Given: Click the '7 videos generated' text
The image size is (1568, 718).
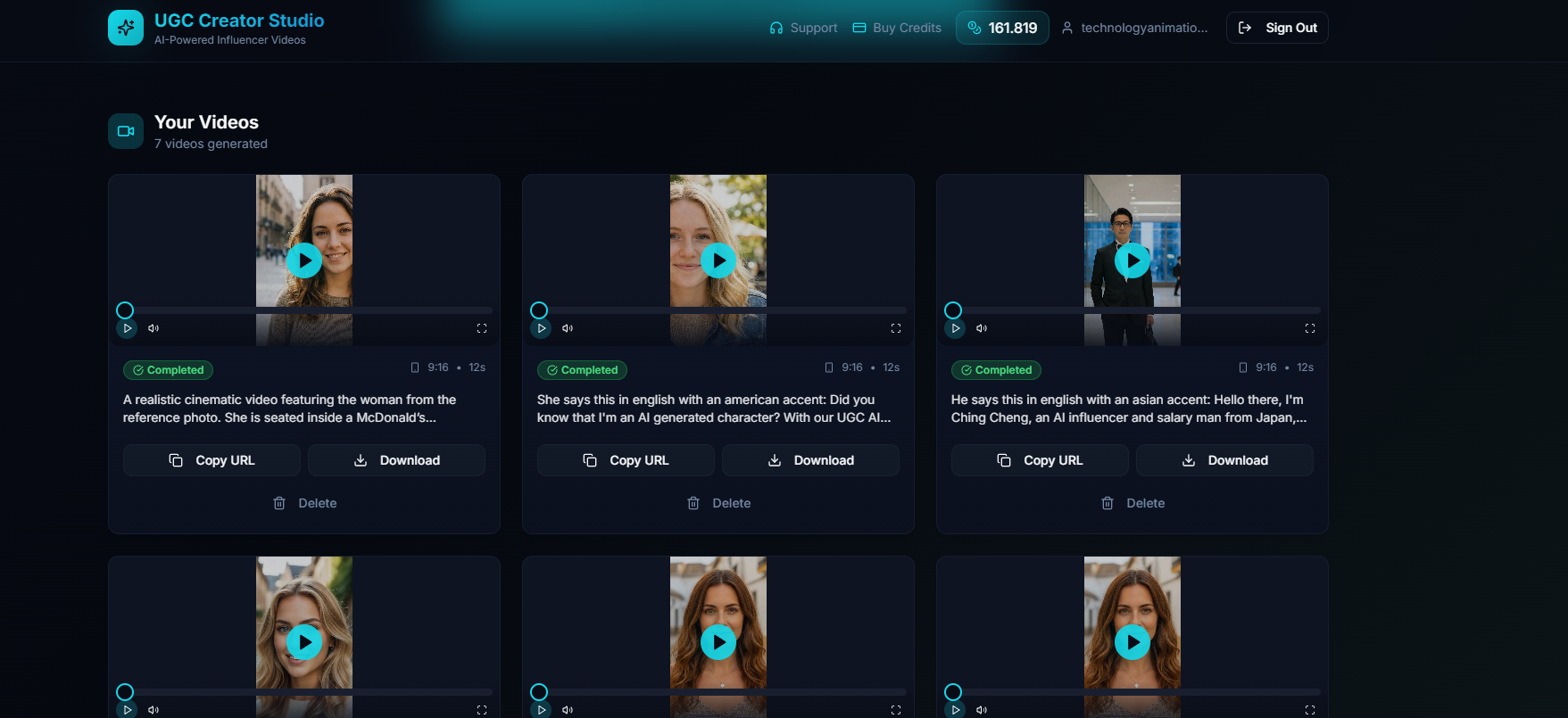Looking at the screenshot, I should tap(211, 144).
